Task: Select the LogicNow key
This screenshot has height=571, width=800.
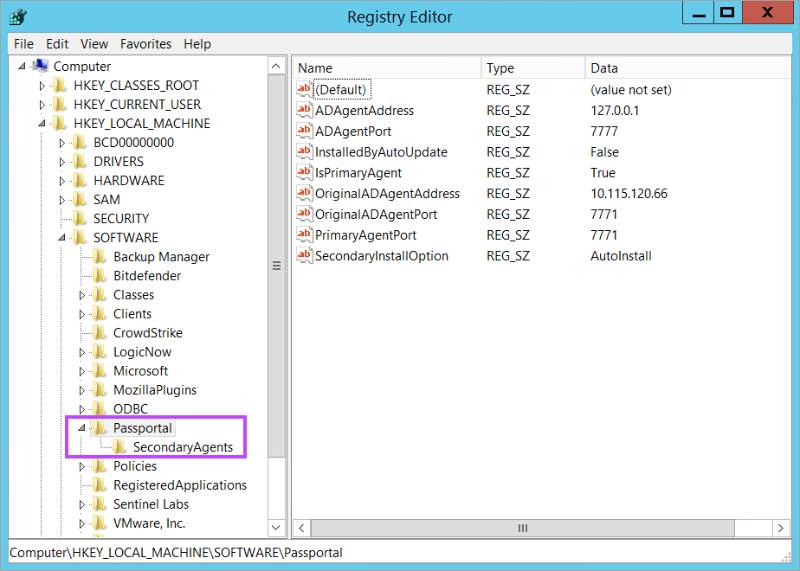Action: [x=142, y=352]
